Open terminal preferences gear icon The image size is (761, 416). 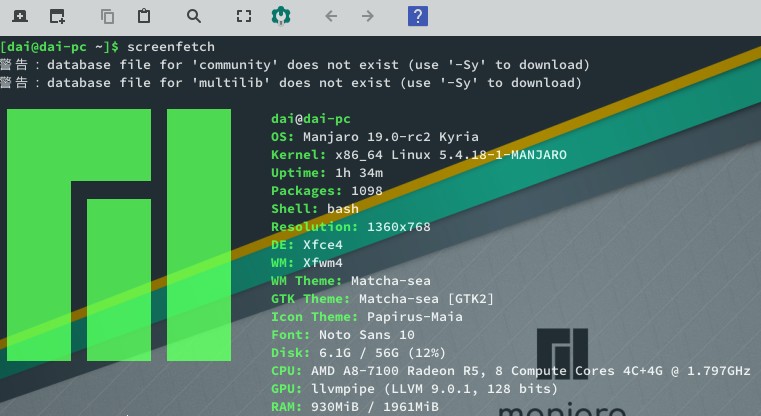coord(281,16)
